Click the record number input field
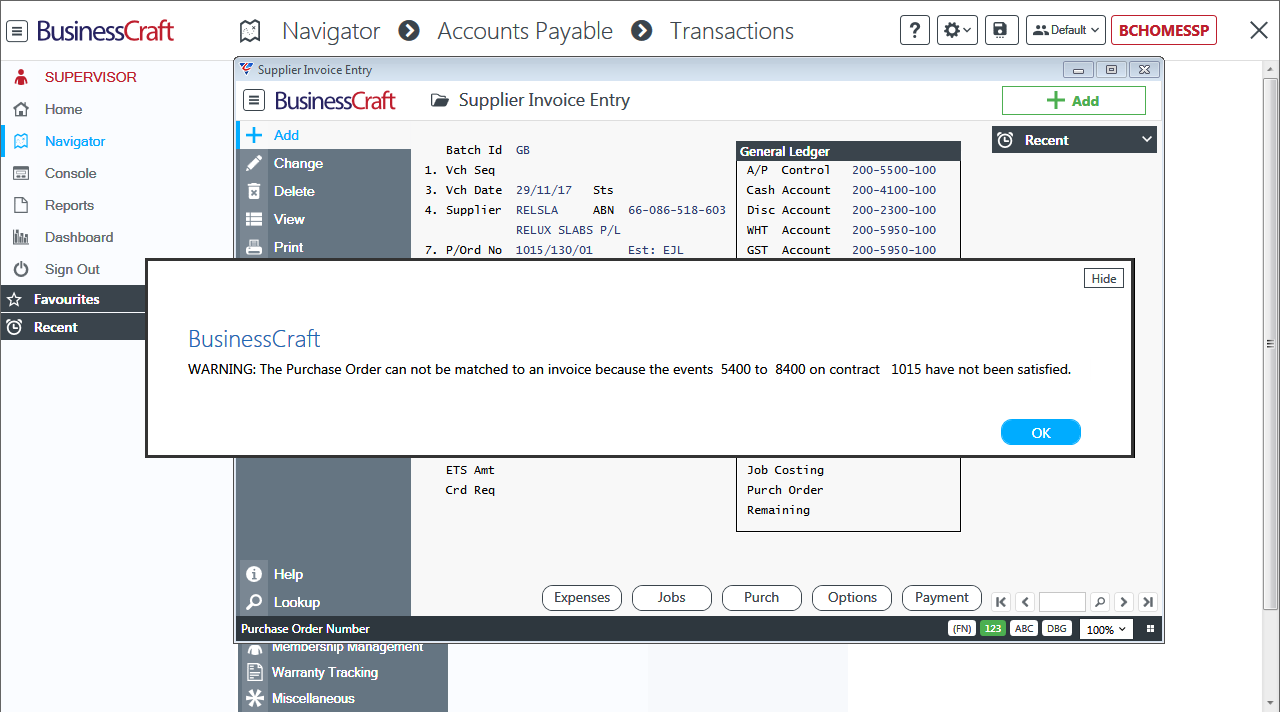The image size is (1280, 712). (1062, 602)
